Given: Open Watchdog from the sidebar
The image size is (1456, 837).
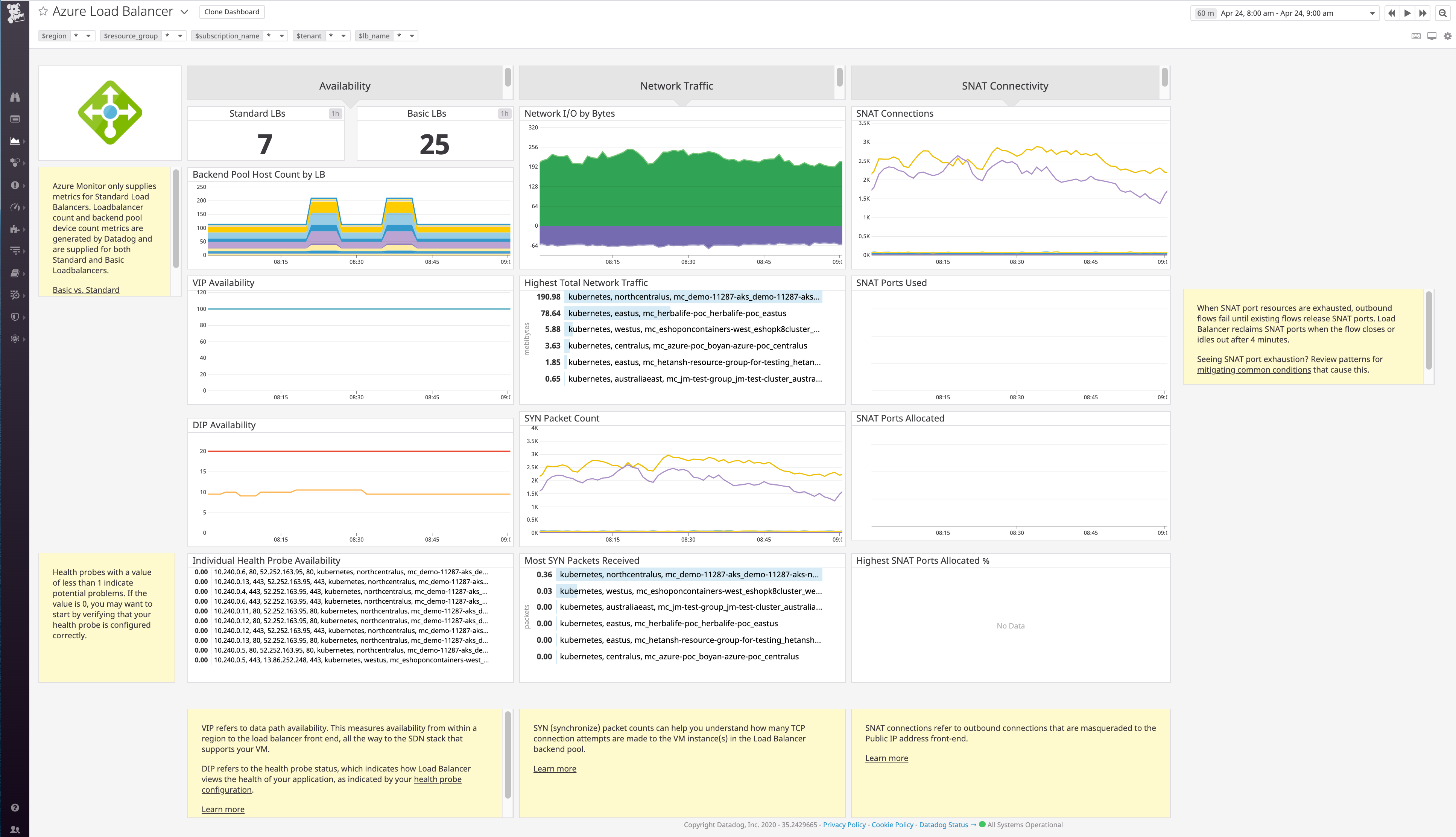Looking at the screenshot, I should click(15, 97).
